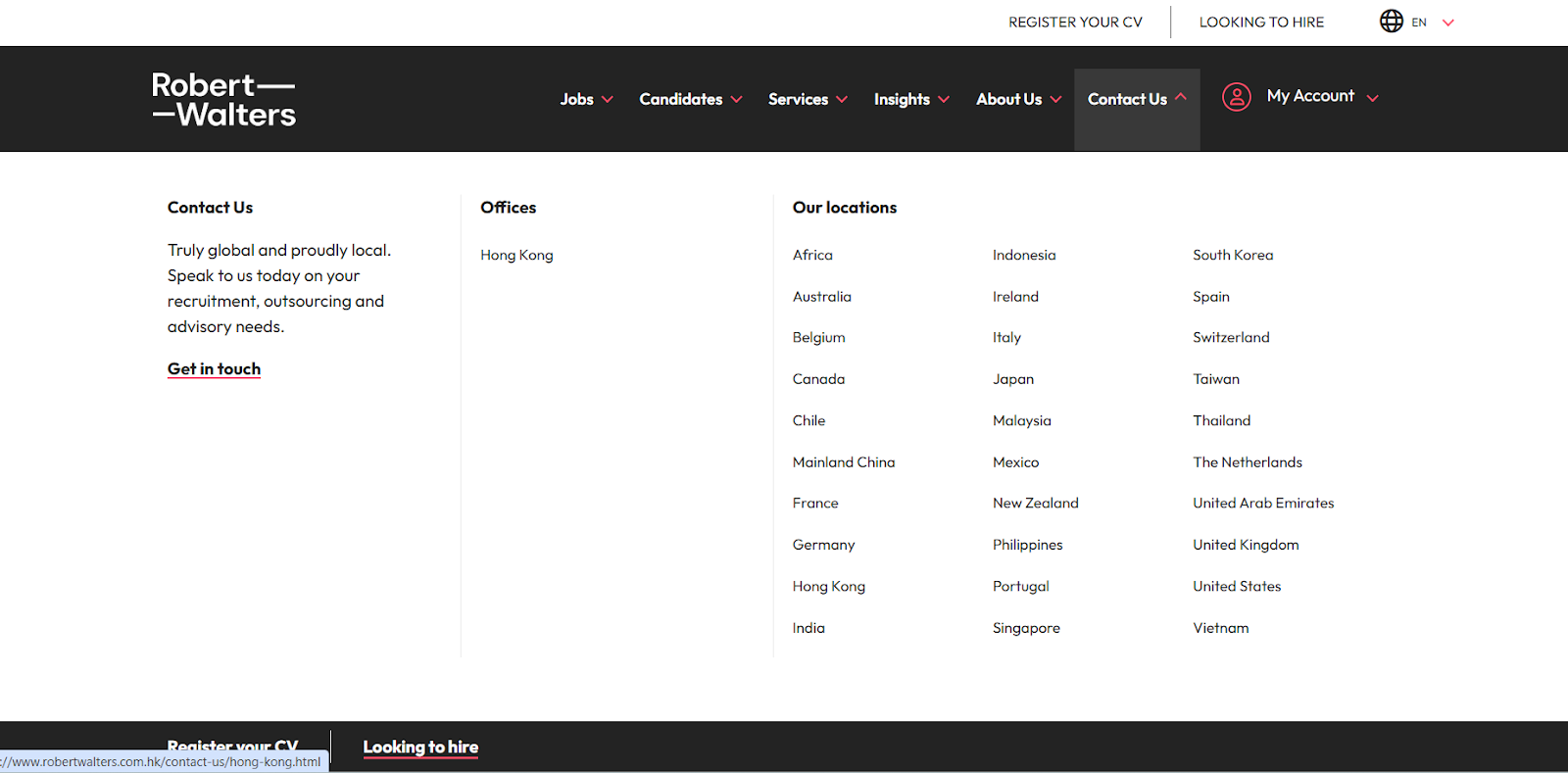Open the Insights menu

pyautogui.click(x=902, y=99)
